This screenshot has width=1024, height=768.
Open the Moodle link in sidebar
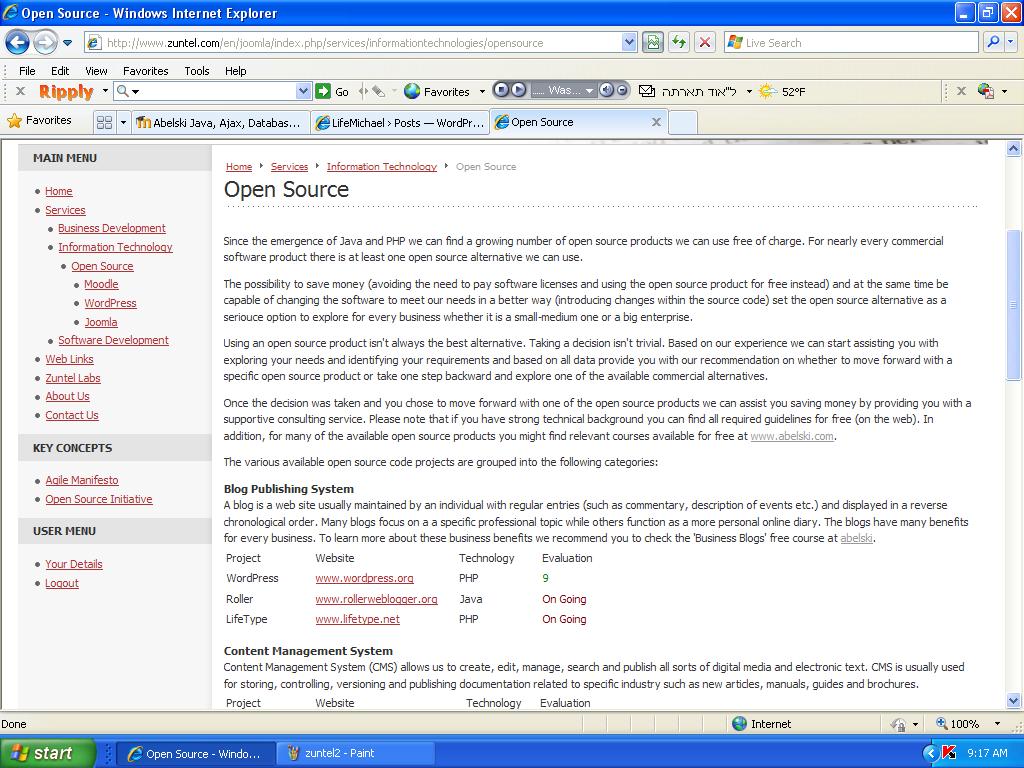coord(101,284)
